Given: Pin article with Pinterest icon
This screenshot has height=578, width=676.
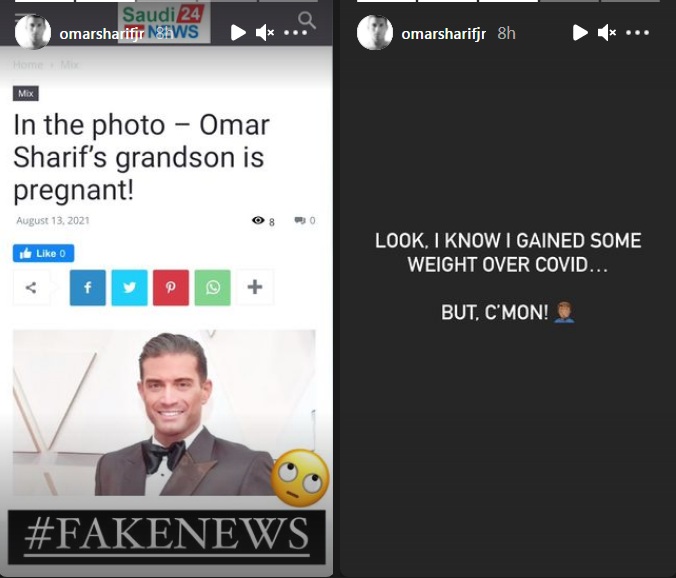Looking at the screenshot, I should [x=171, y=287].
